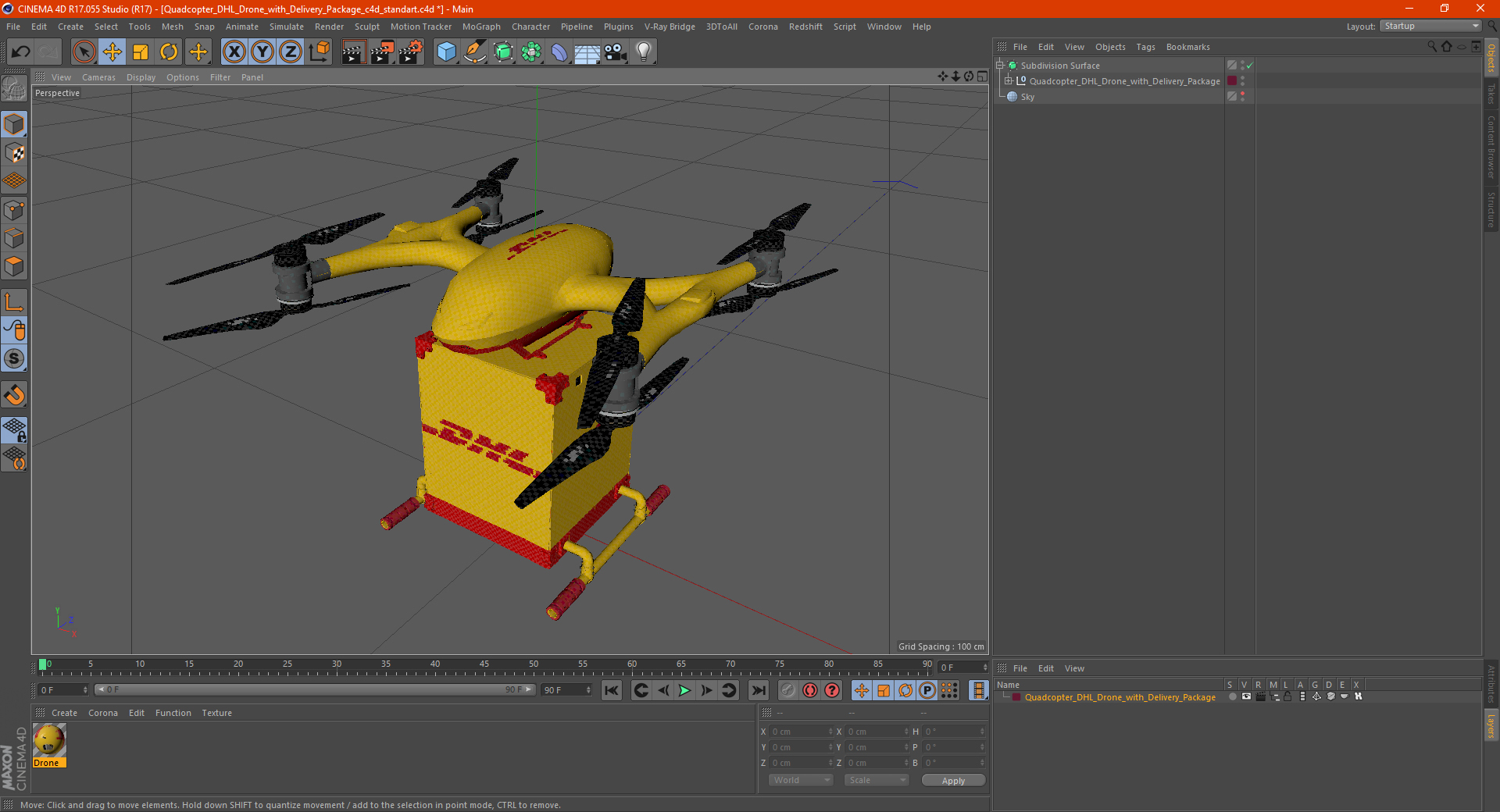Toggle Subdivision Surface green enable checkmark
1500x812 pixels.
pos(1250,66)
